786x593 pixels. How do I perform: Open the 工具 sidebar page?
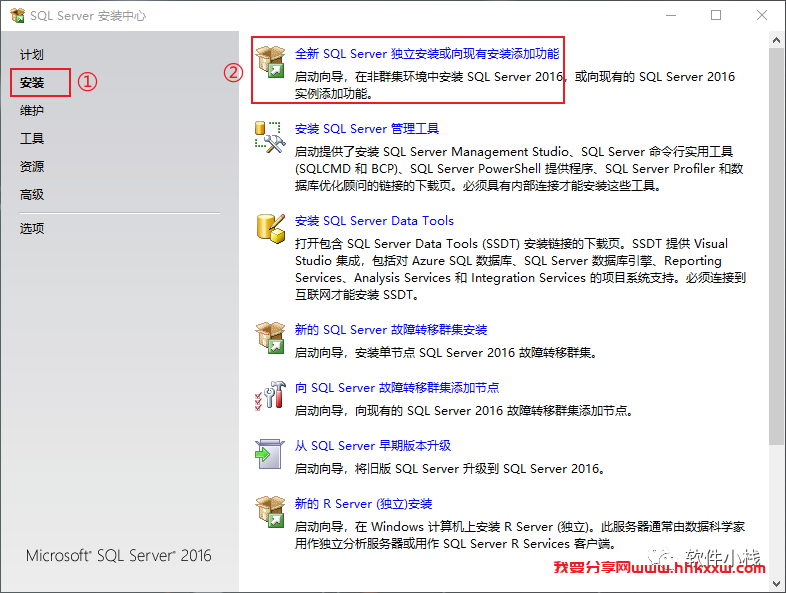click(x=32, y=138)
